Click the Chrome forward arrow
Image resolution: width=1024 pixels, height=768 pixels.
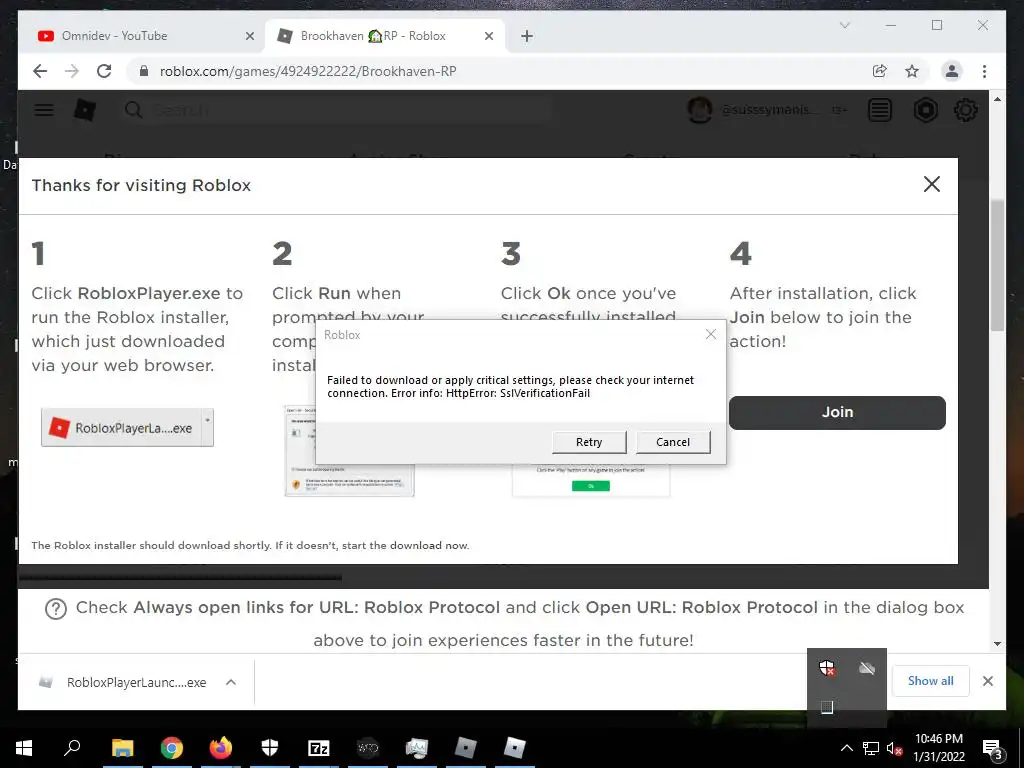point(72,71)
